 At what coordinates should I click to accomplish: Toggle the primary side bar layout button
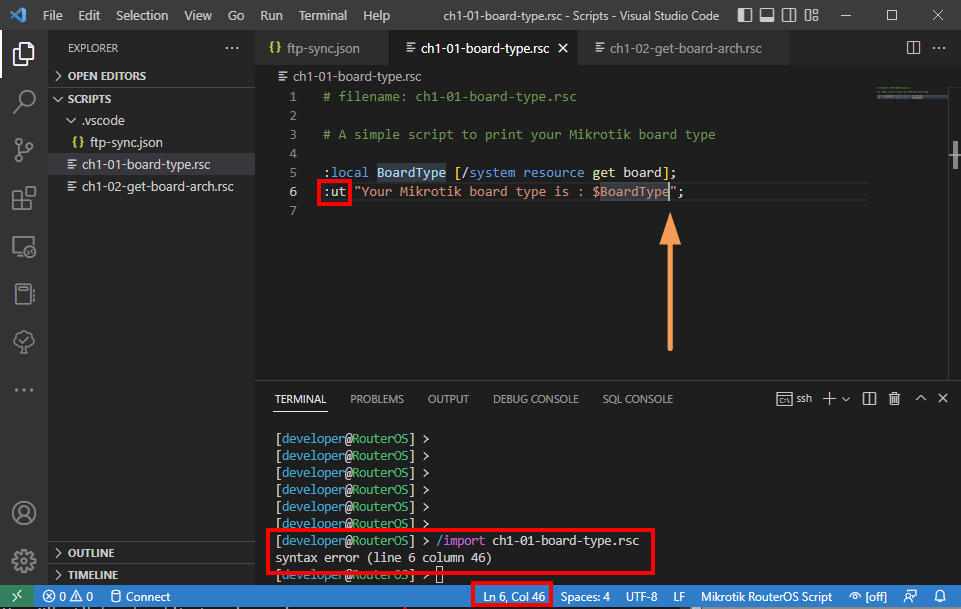pos(743,16)
